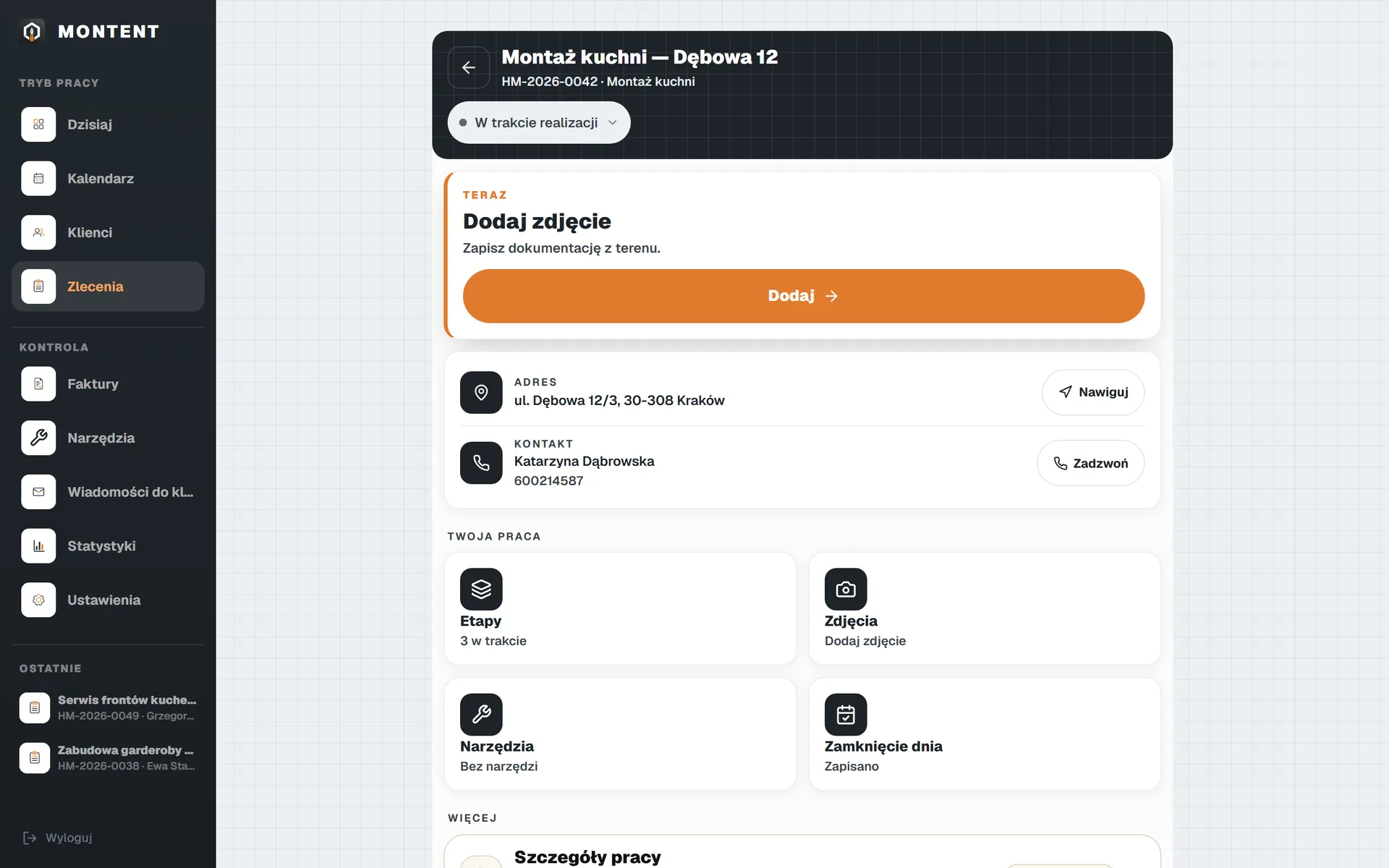Click the contact phone icon
The height and width of the screenshot is (868, 1389).
click(481, 463)
